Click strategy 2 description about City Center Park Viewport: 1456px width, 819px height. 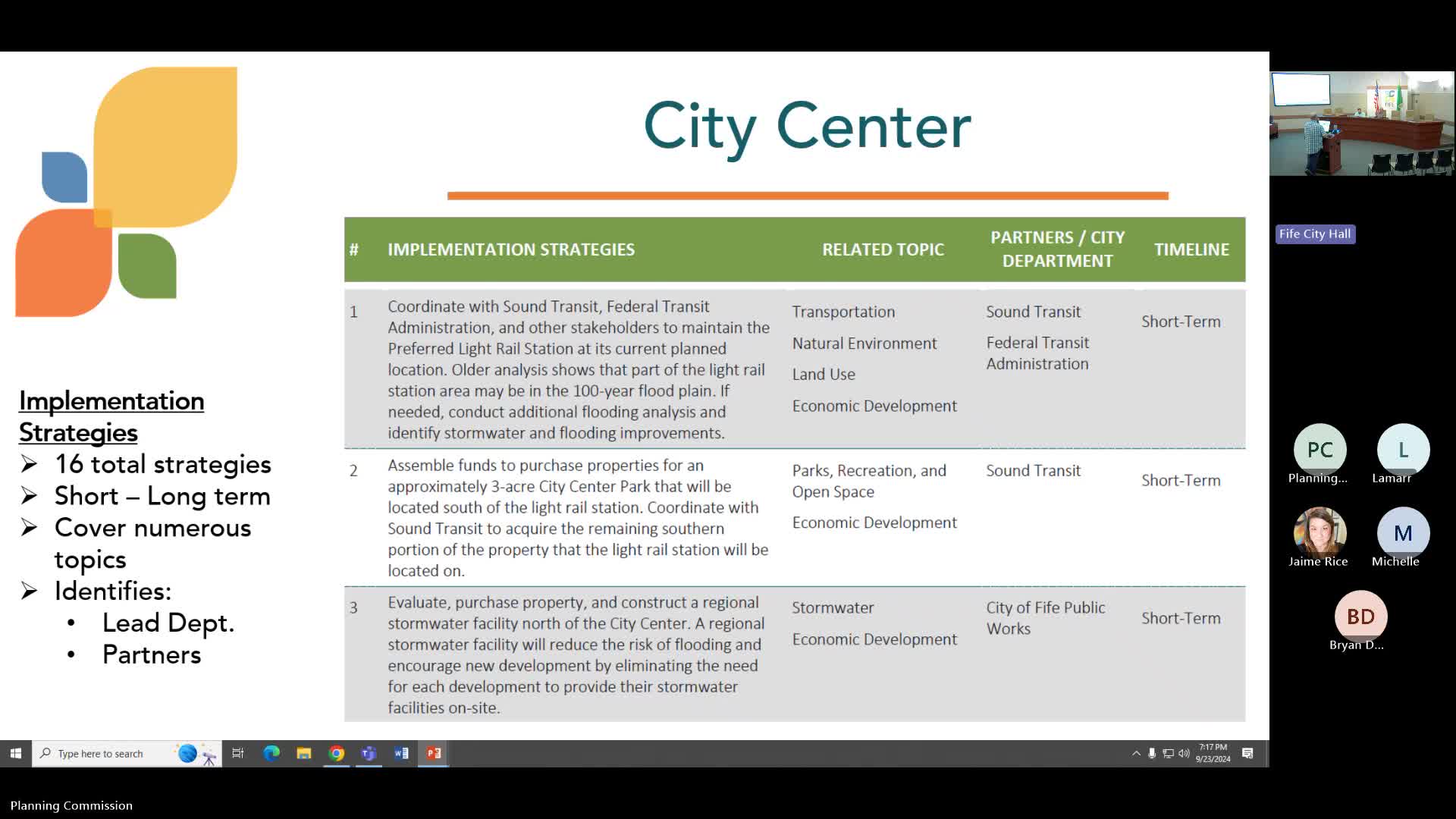click(578, 518)
